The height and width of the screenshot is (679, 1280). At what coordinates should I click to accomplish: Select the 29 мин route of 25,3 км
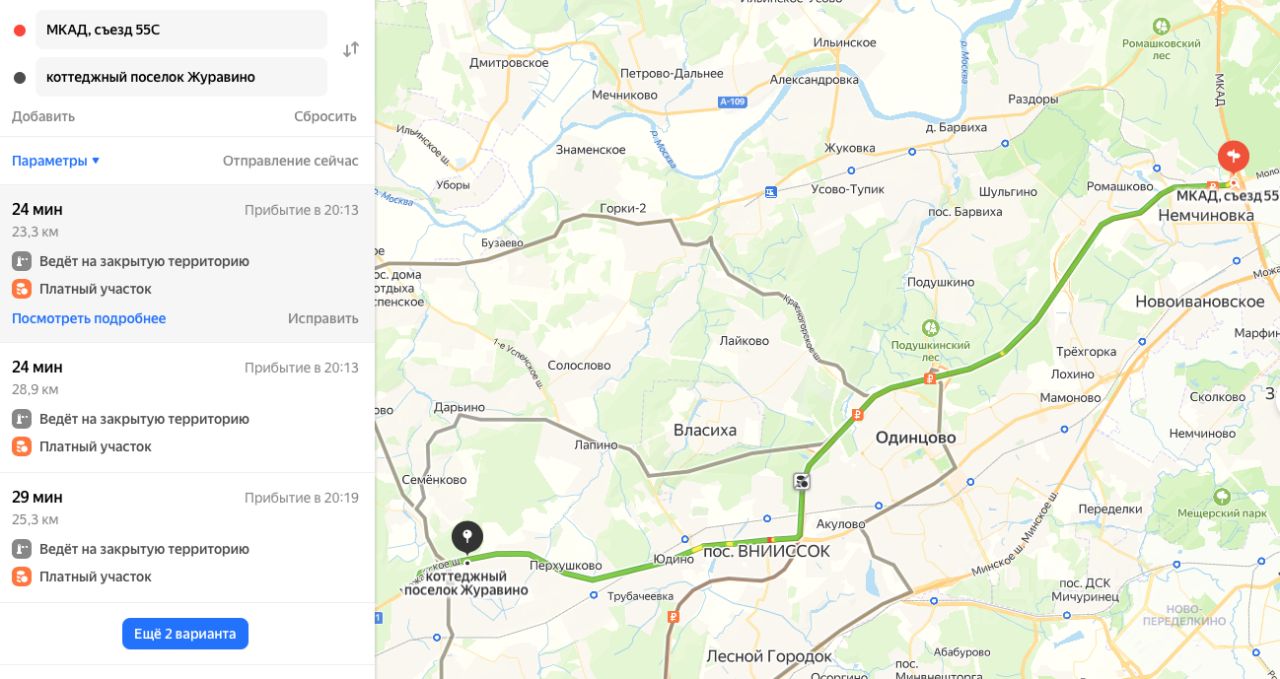point(187,537)
